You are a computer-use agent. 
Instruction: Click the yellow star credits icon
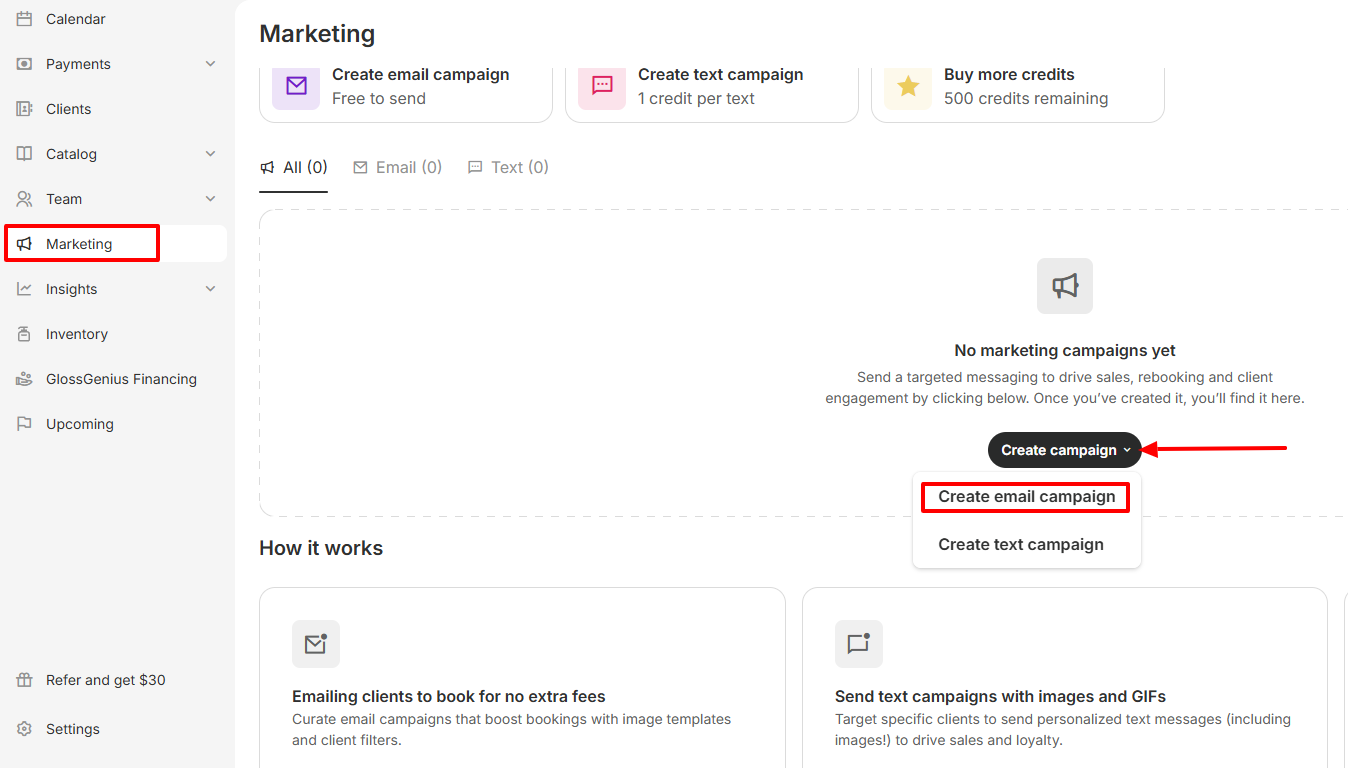coord(908,86)
